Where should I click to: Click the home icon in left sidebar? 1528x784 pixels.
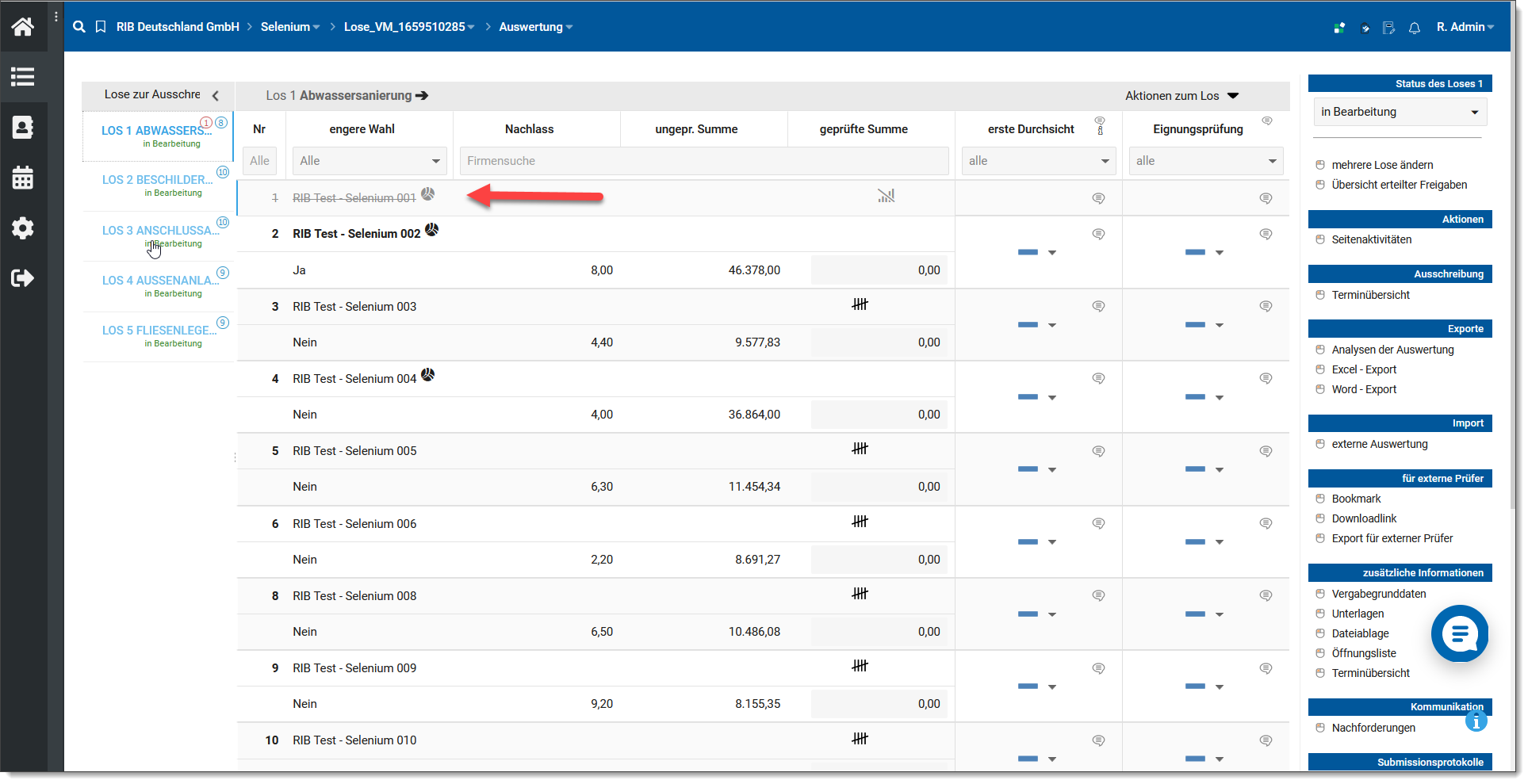pyautogui.click(x=22, y=27)
